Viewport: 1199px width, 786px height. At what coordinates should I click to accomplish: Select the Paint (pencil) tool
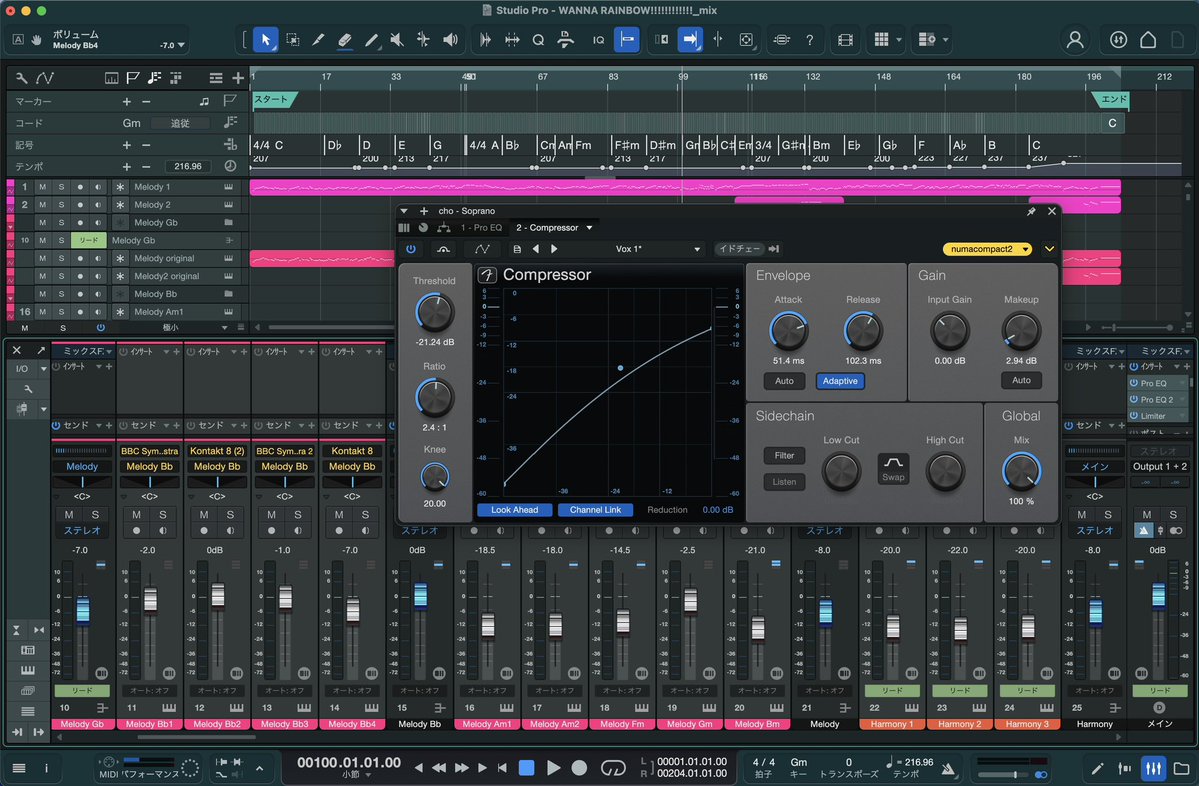coord(372,40)
